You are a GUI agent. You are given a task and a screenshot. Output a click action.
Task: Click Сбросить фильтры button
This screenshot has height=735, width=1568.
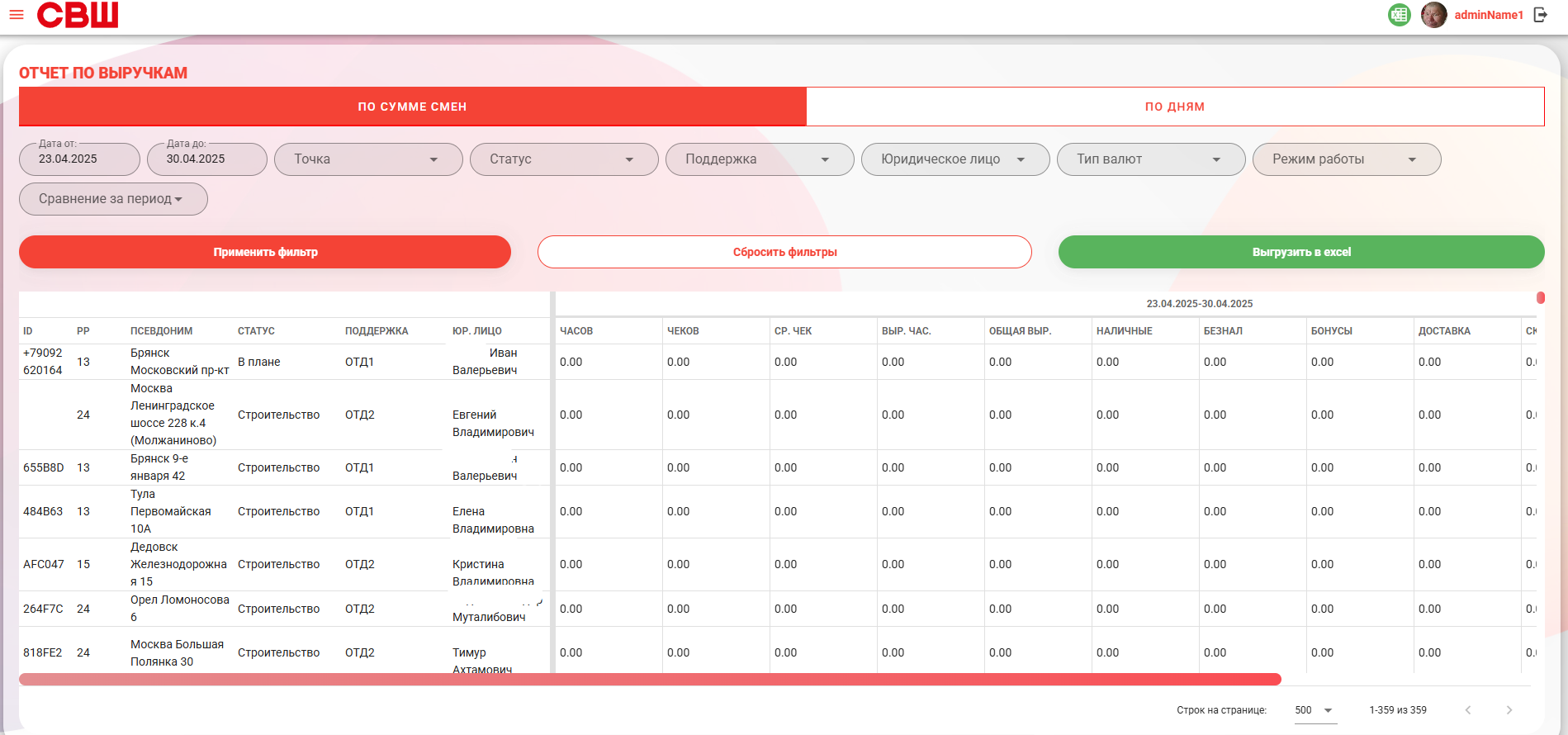784,252
